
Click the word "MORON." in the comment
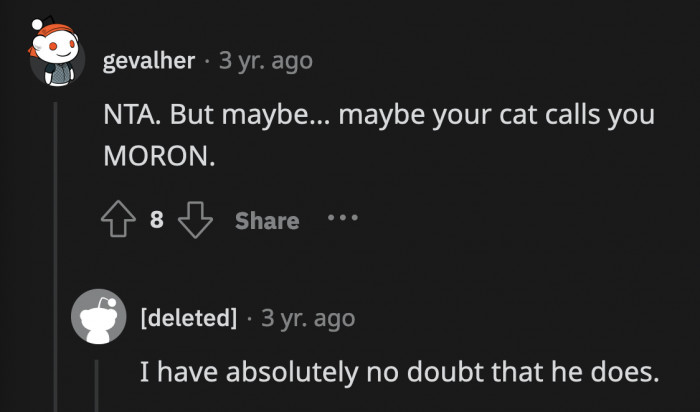coord(160,157)
